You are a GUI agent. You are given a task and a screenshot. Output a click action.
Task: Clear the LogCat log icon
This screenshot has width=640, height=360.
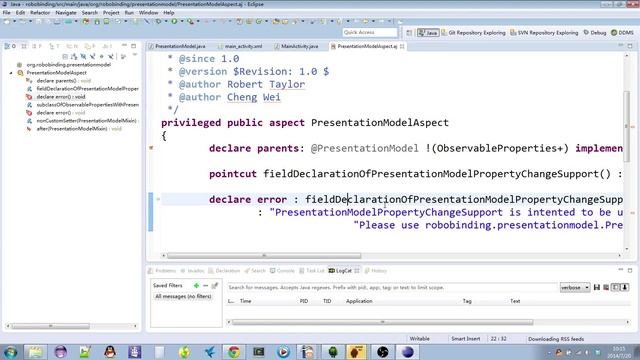click(x=606, y=287)
